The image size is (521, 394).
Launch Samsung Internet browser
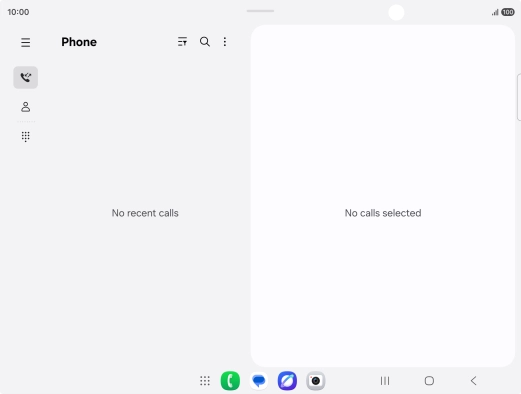click(x=287, y=381)
